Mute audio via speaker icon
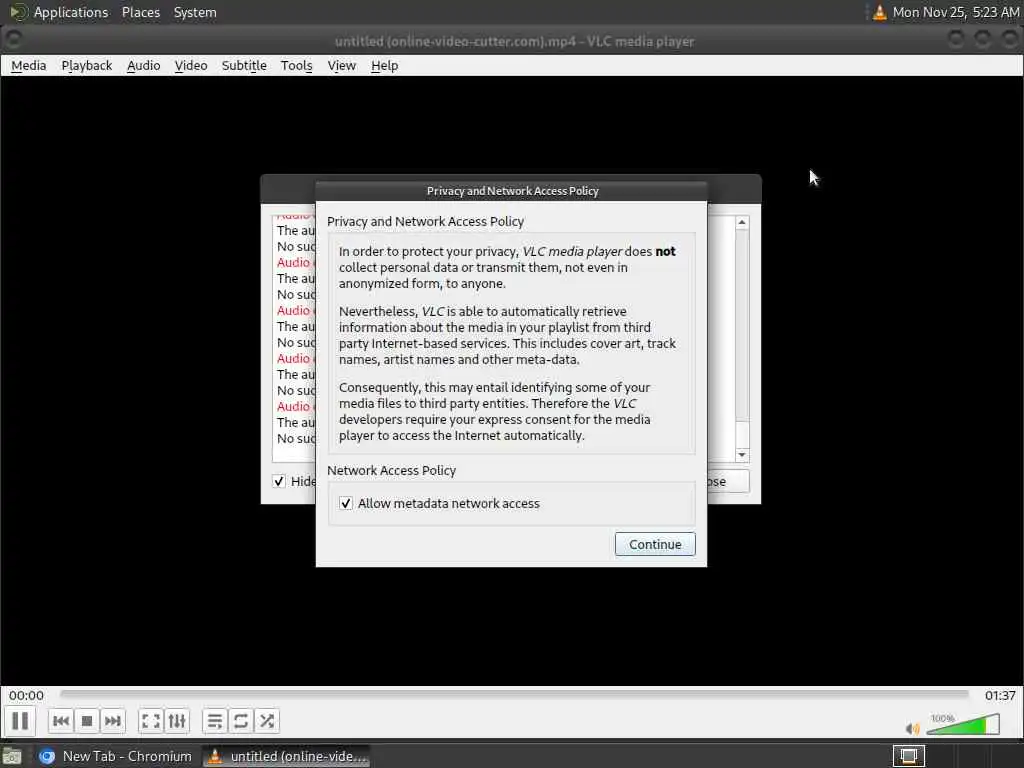 tap(912, 728)
